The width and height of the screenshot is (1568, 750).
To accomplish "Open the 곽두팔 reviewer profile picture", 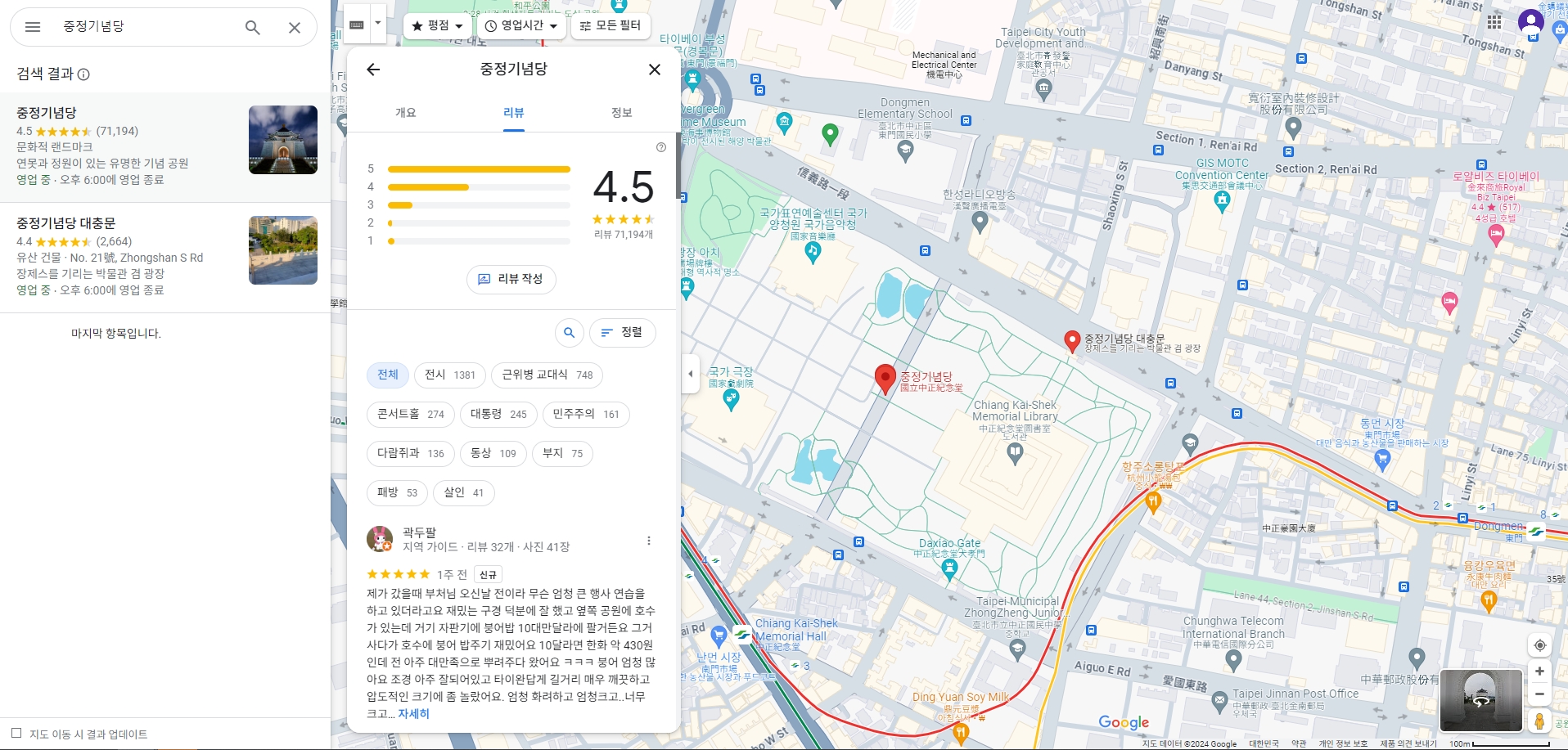I will pos(380,539).
